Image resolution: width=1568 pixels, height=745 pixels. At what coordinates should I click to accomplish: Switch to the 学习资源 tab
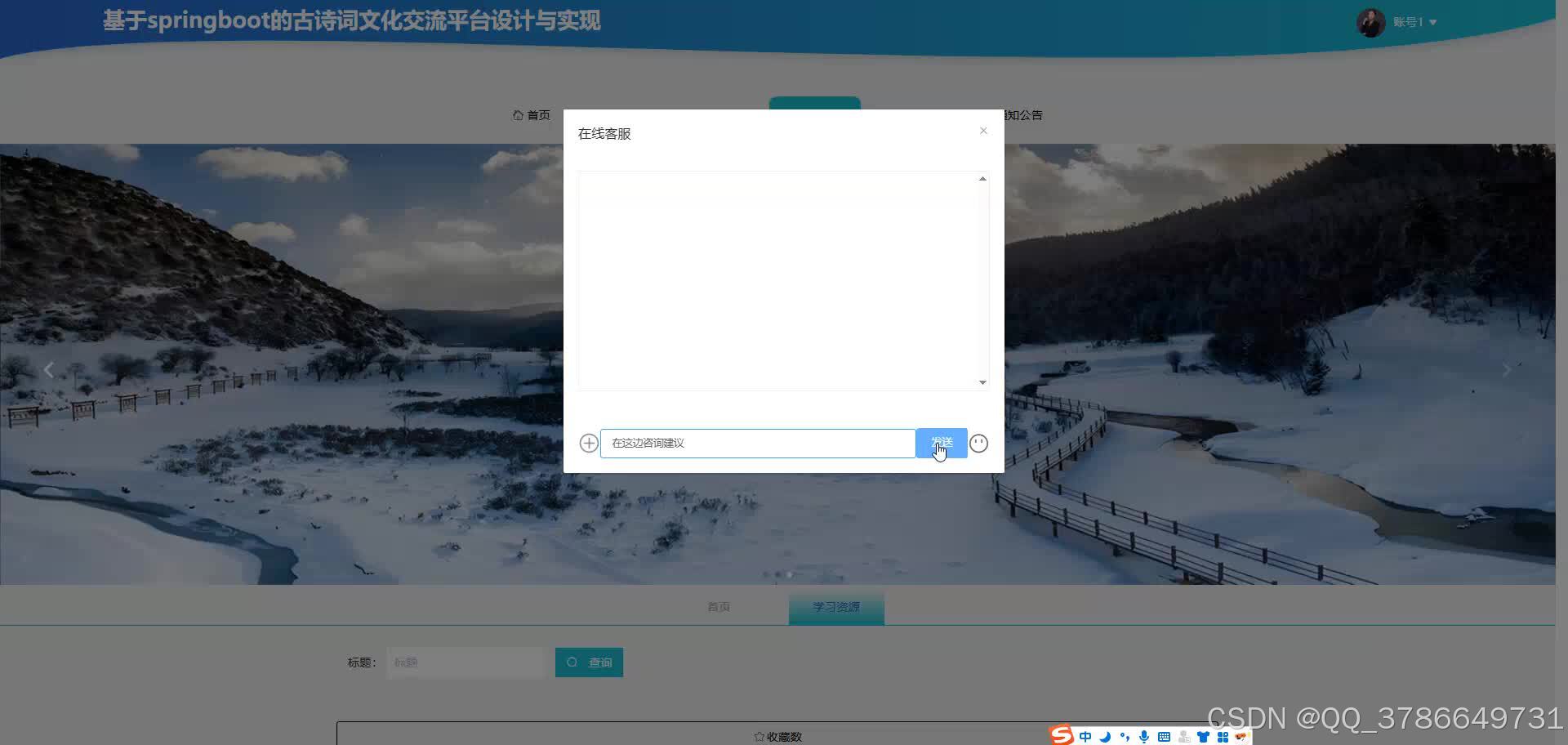pyautogui.click(x=835, y=606)
